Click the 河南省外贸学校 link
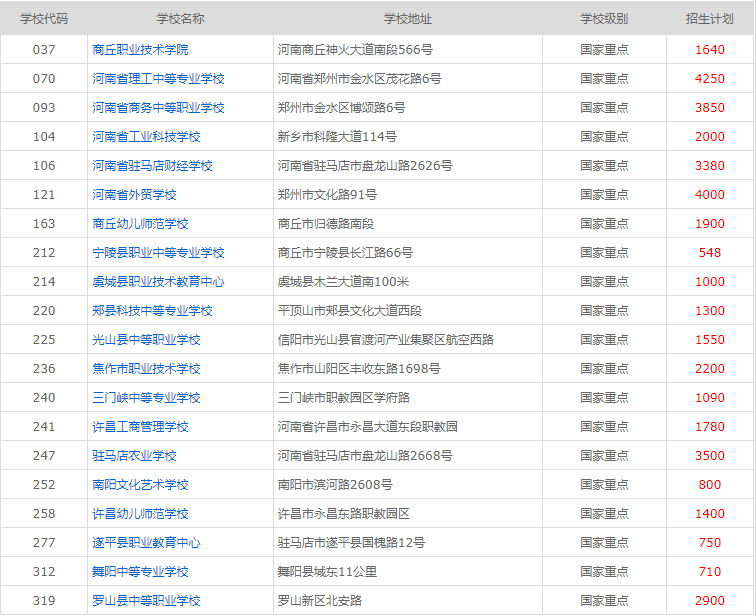The width and height of the screenshot is (756, 616). [x=134, y=194]
